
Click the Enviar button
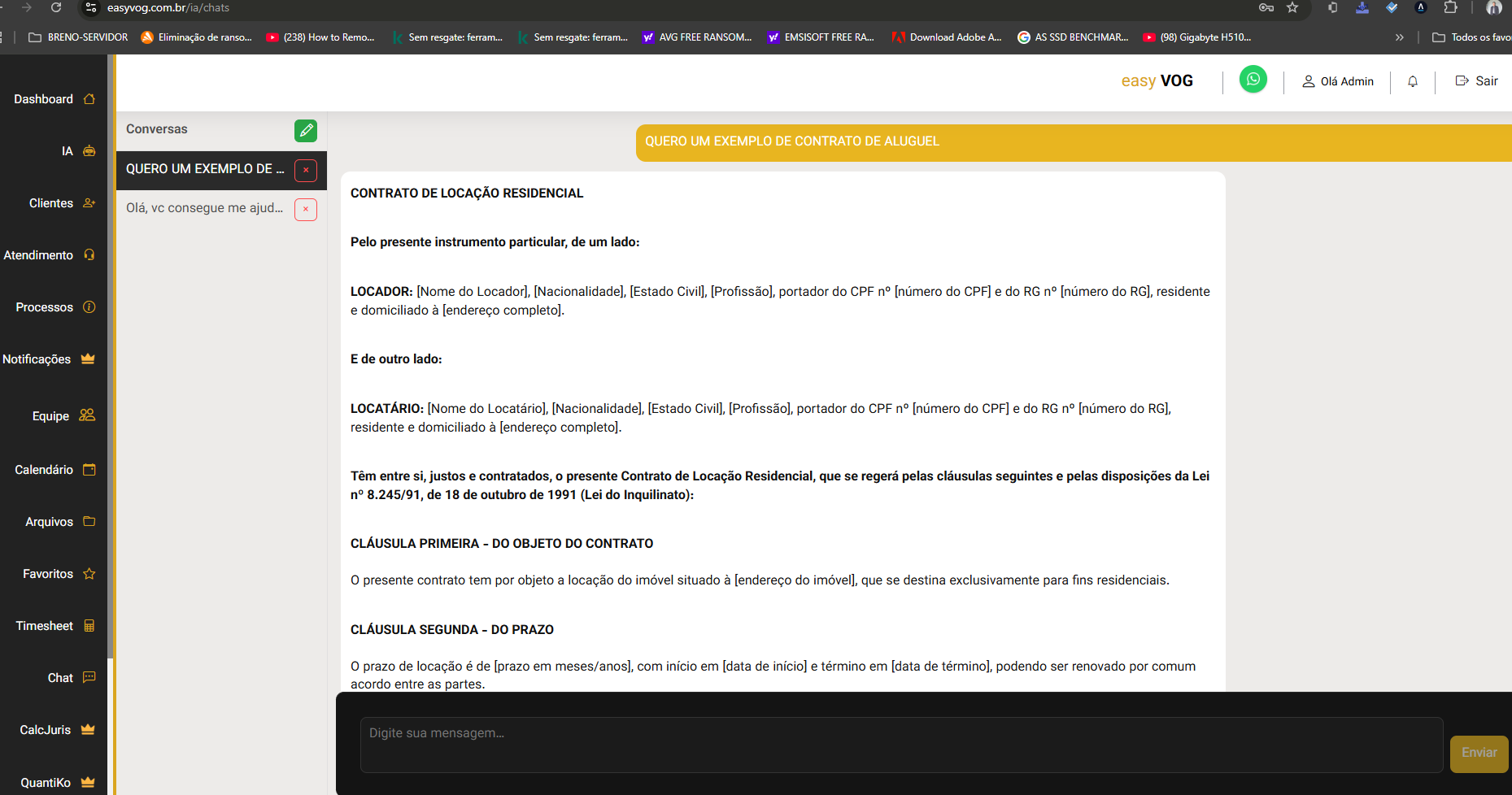click(1479, 753)
